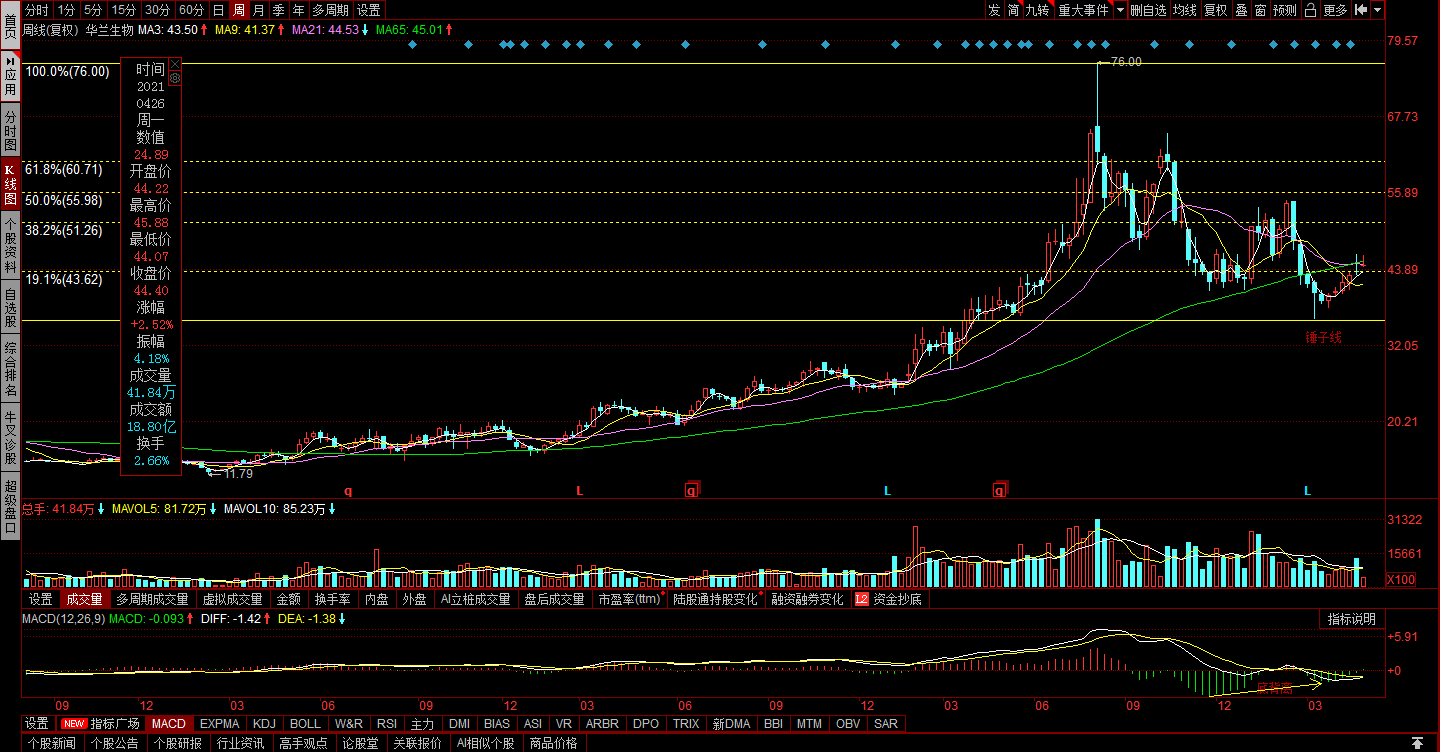The image size is (1440, 752).
Task: Switch to 年 yearly period tab
Action: pos(298,10)
